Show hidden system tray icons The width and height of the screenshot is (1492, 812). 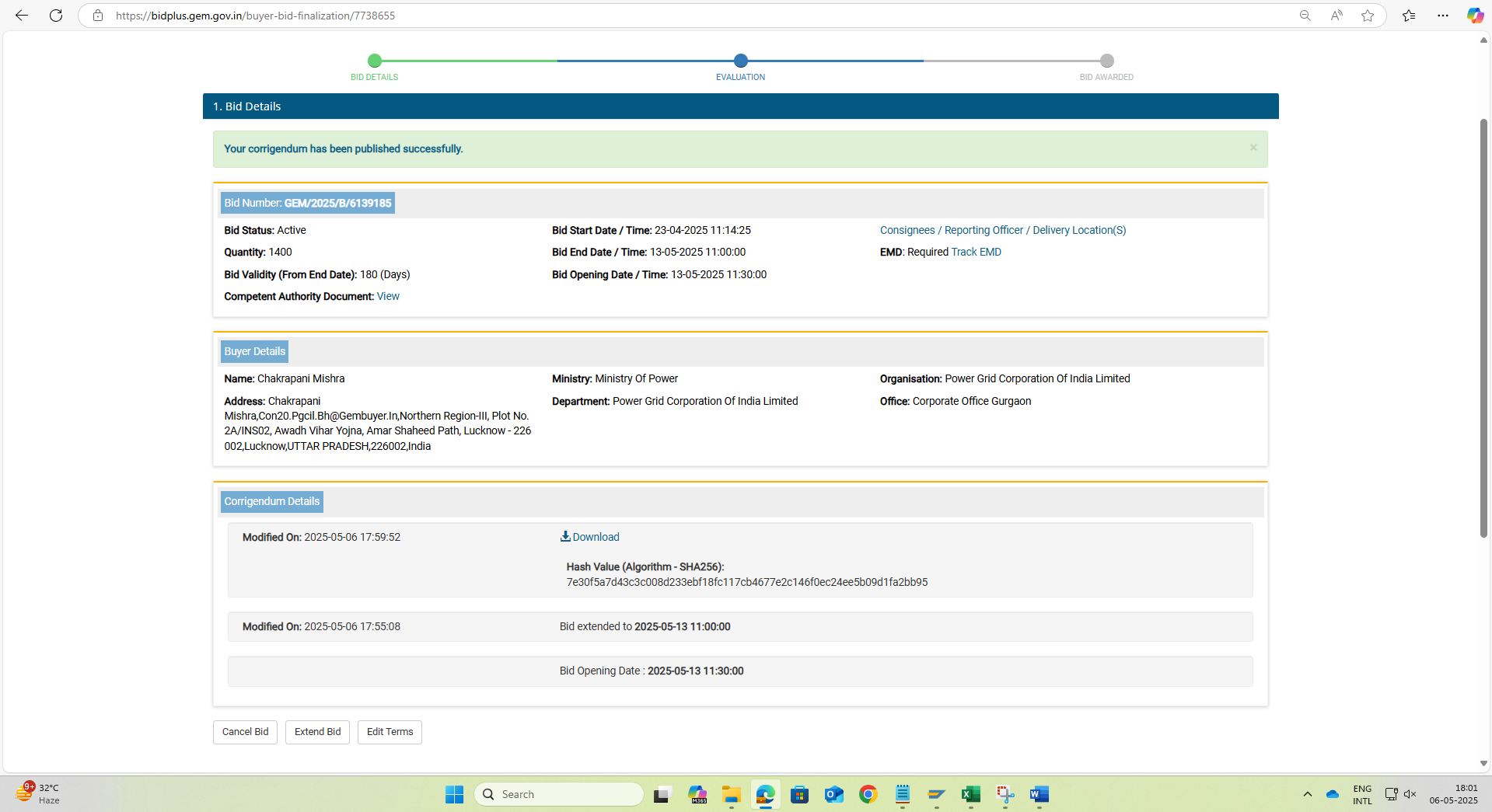pyautogui.click(x=1308, y=794)
